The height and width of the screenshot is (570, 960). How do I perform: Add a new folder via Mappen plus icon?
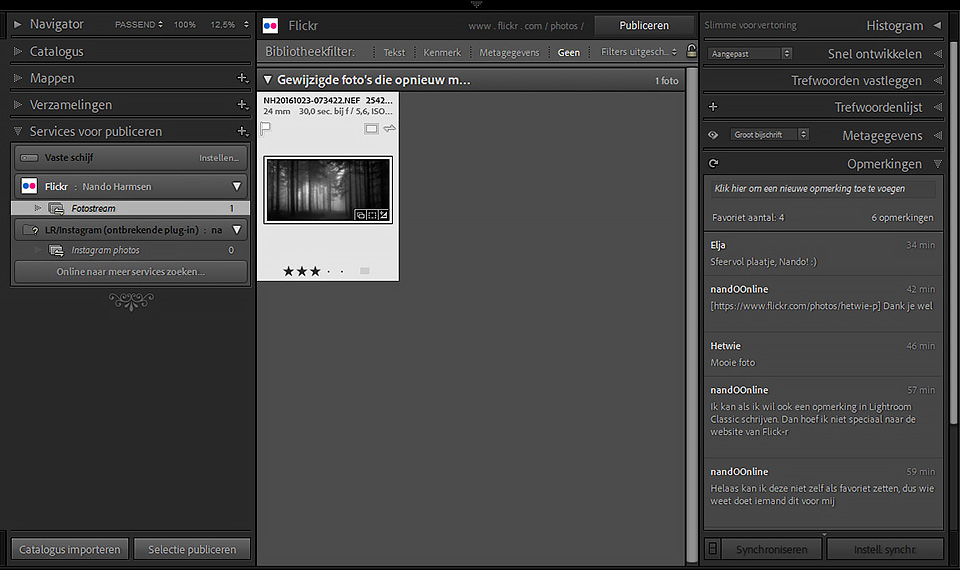tap(242, 78)
